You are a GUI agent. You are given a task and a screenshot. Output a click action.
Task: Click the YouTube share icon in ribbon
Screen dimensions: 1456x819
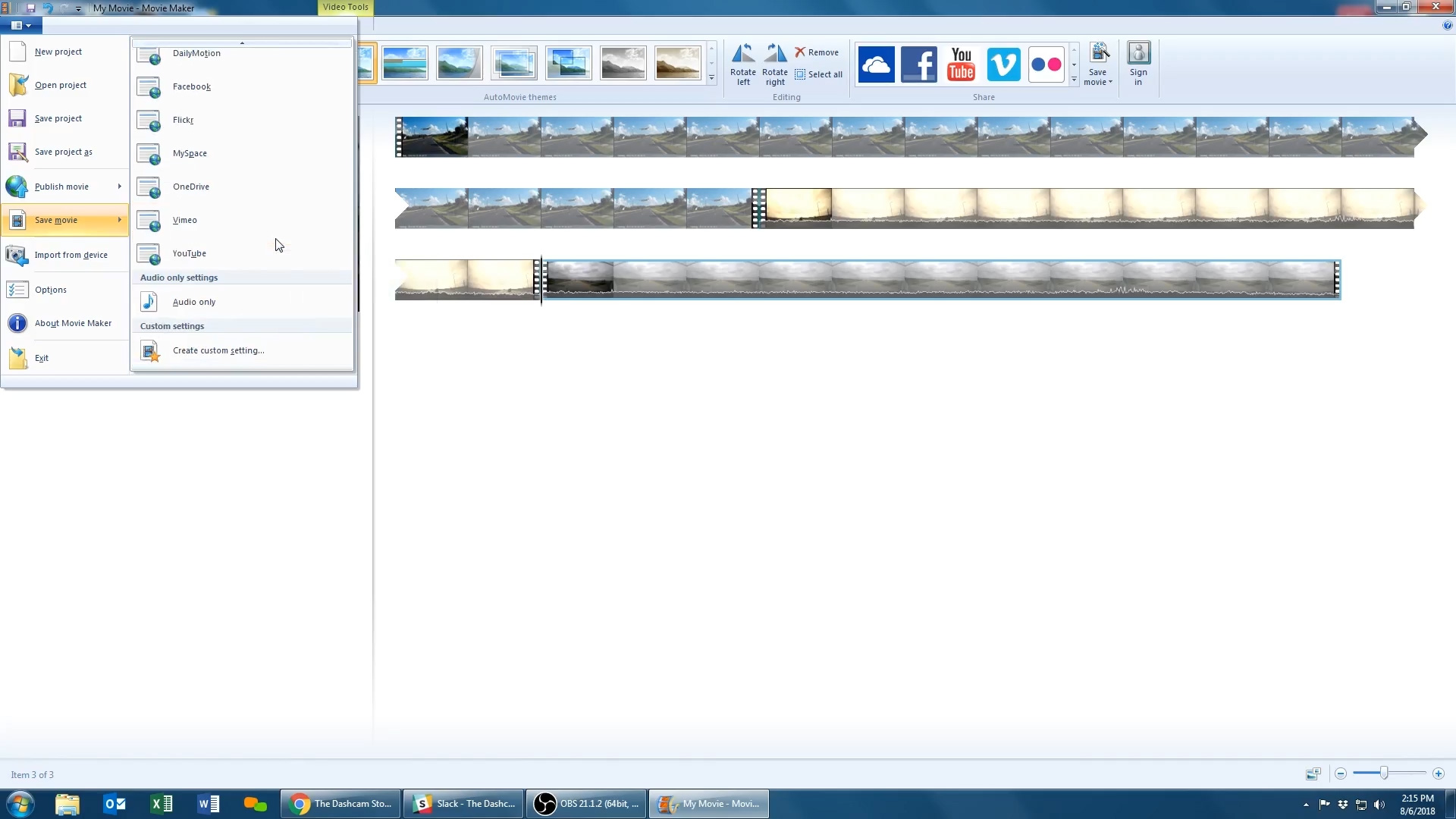coord(961,64)
